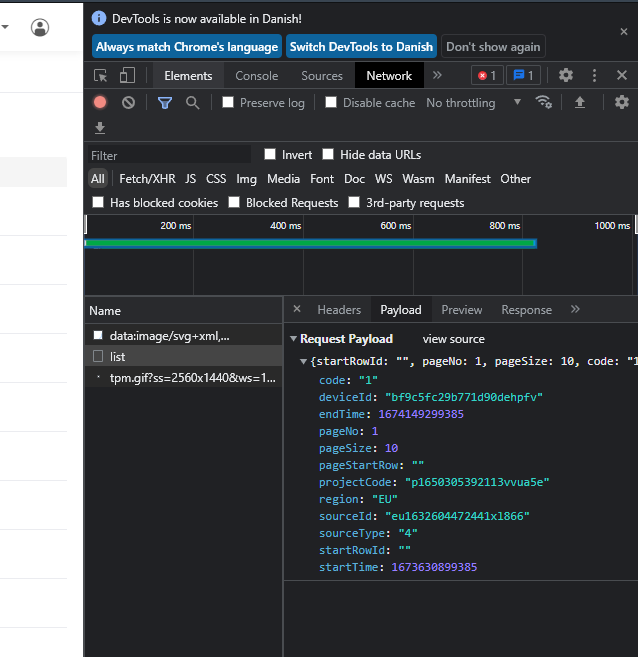
Task: Enable the Preserve log checkbox
Action: (228, 102)
